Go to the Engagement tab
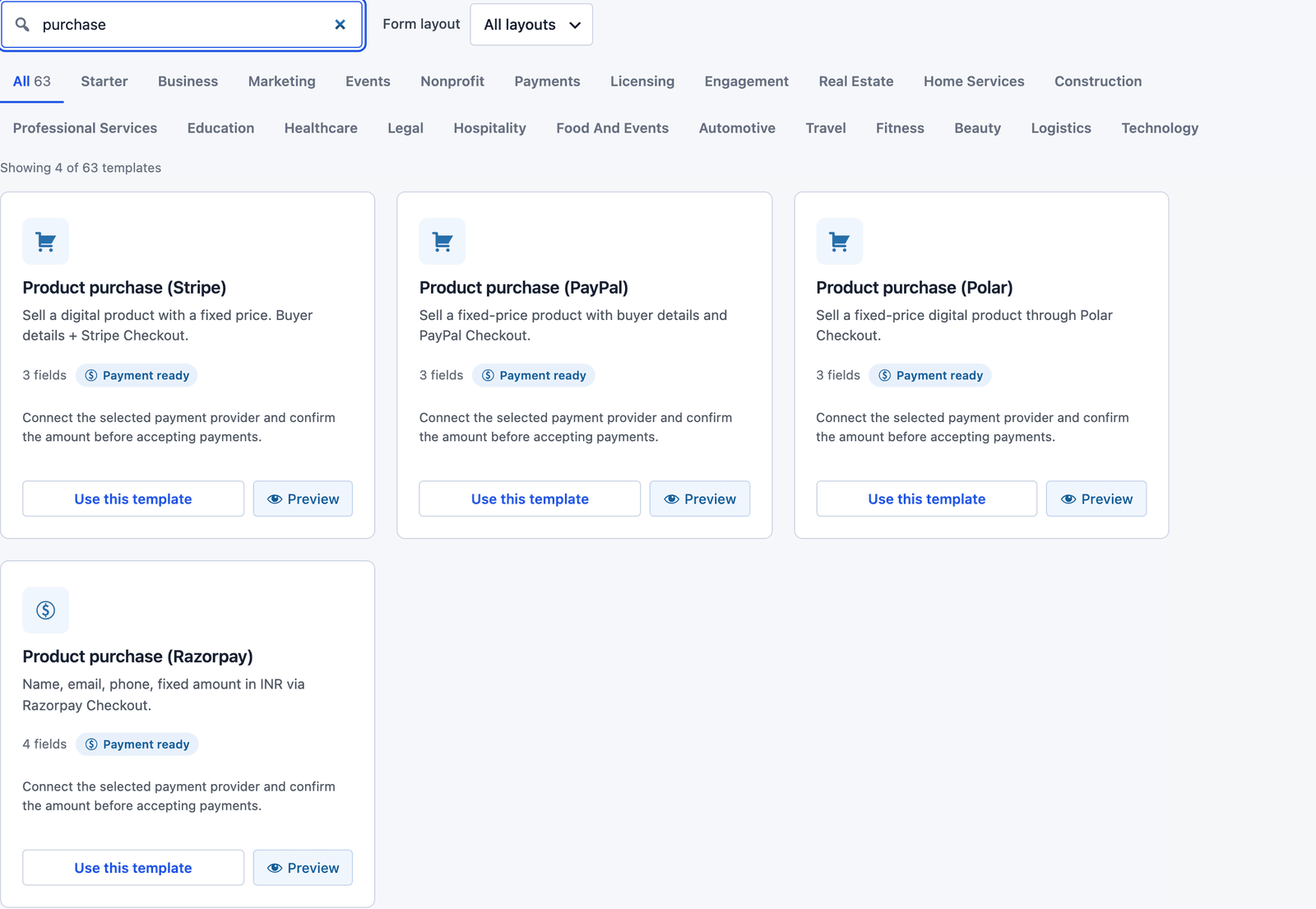This screenshot has height=909, width=1316. pos(746,81)
